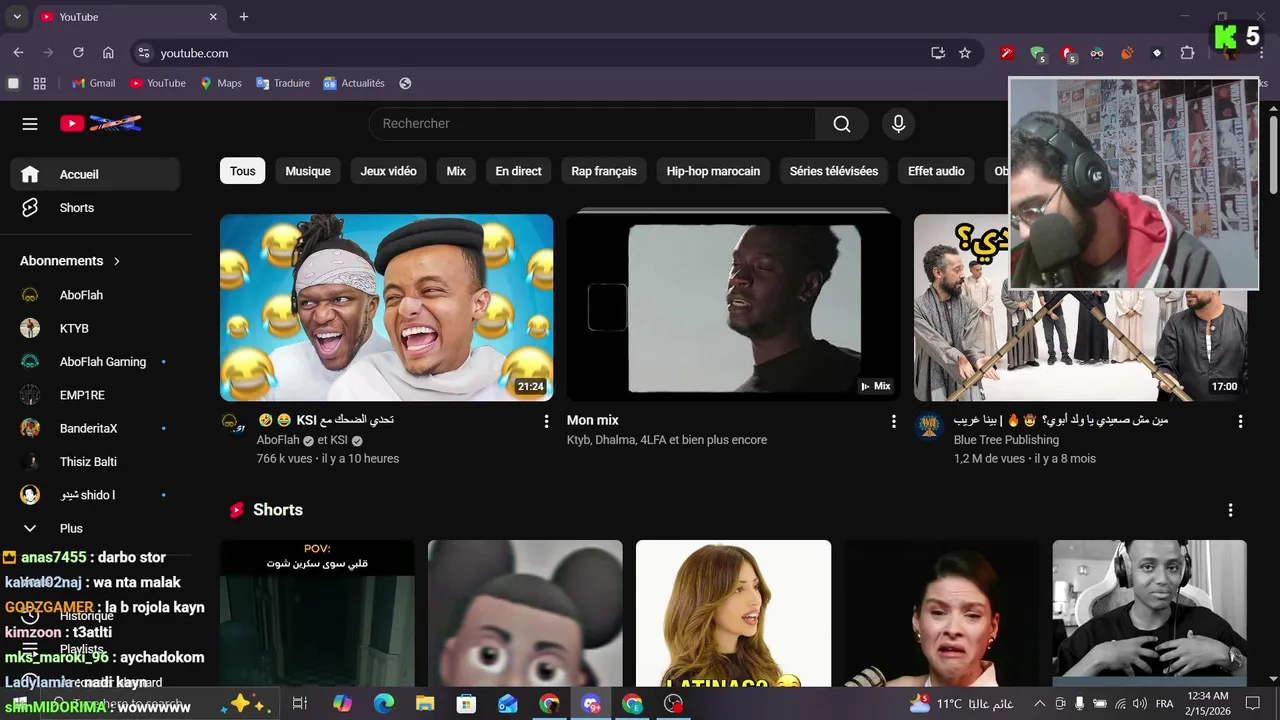Open the KTYB channel subscription

95,328
